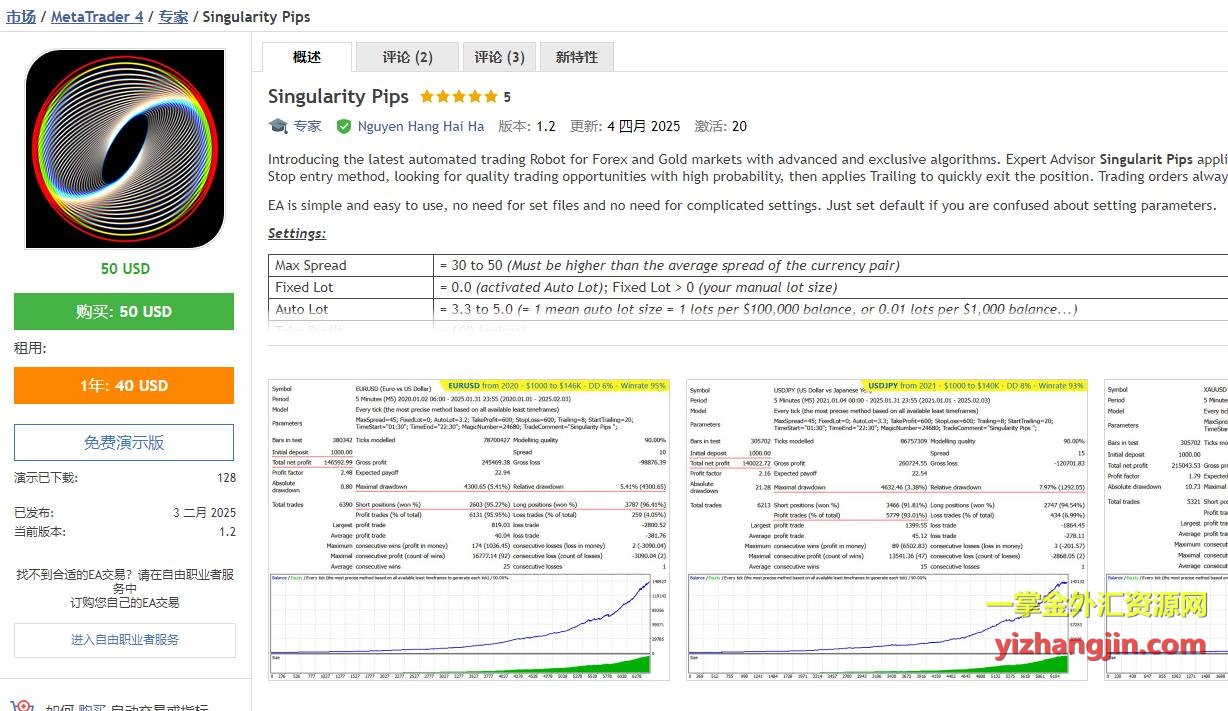Click the Auto Lot table cell
1228x711 pixels.
click(x=351, y=309)
